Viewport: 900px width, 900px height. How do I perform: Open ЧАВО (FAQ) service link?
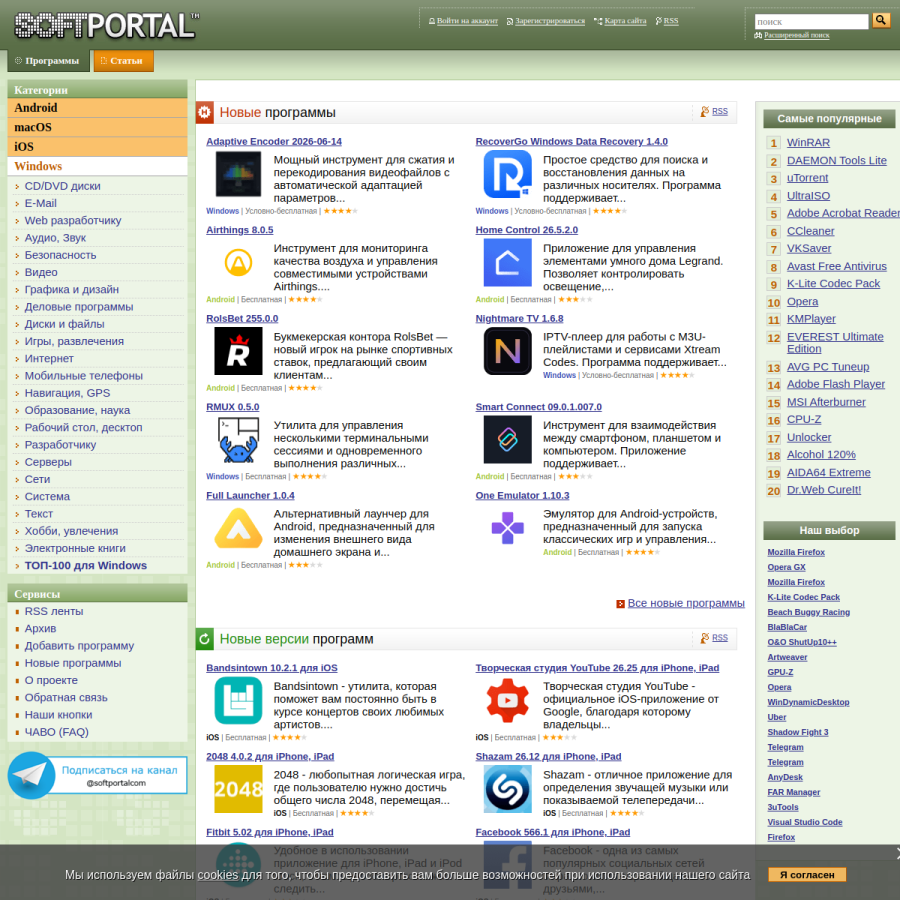pos(56,732)
